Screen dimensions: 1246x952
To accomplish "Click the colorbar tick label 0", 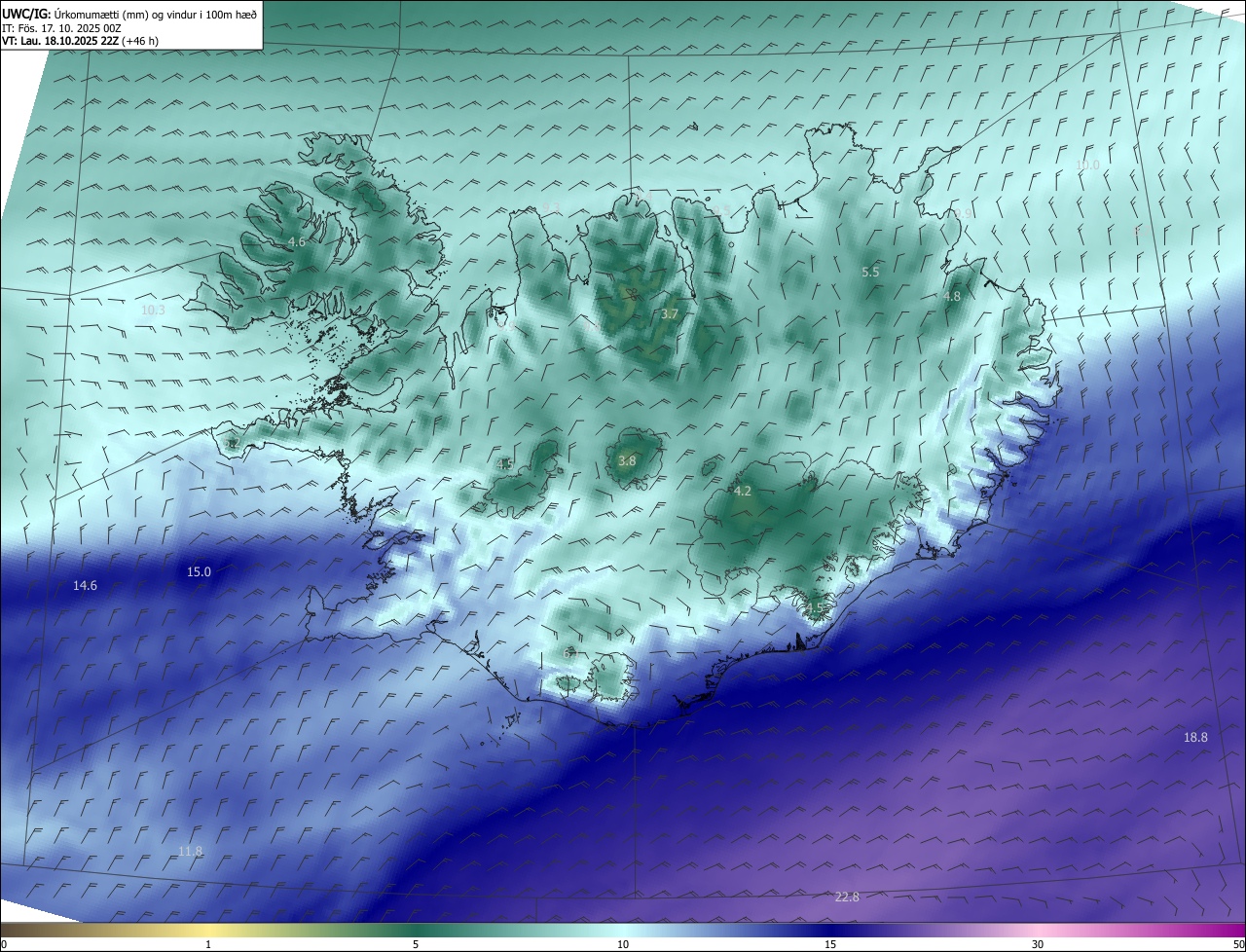I will 3,944.
